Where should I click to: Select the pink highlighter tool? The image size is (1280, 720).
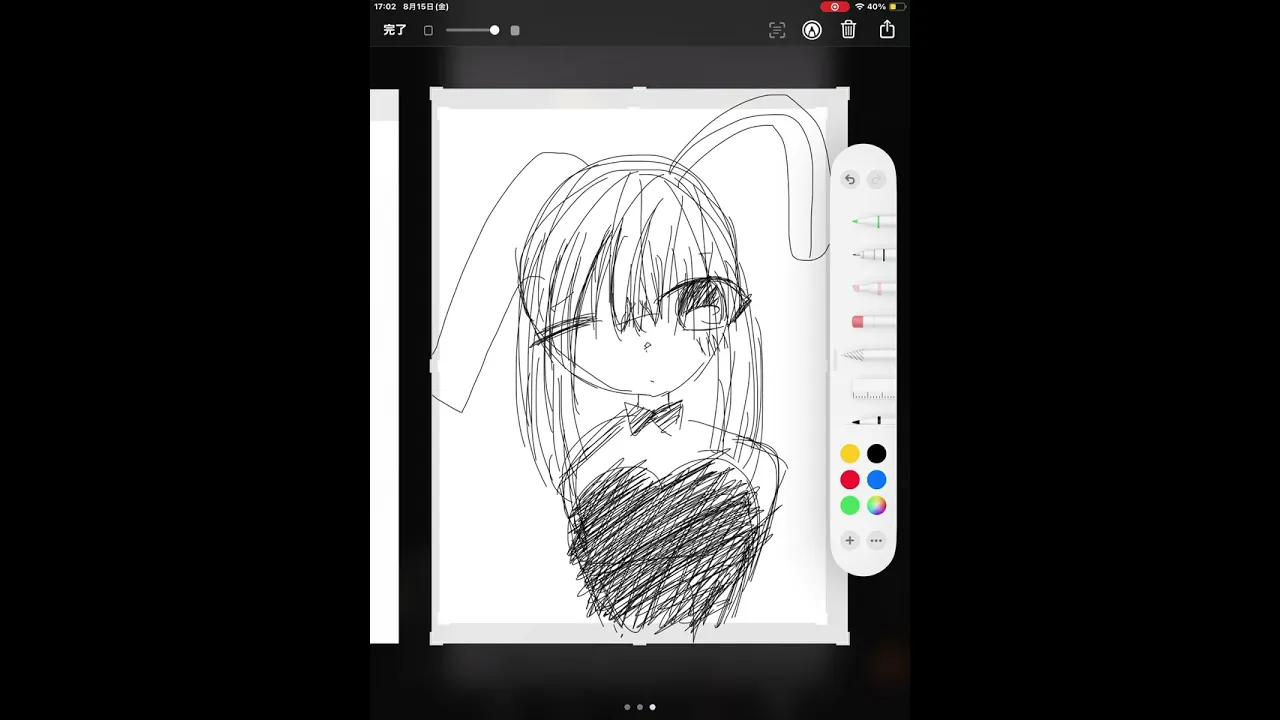pos(873,288)
